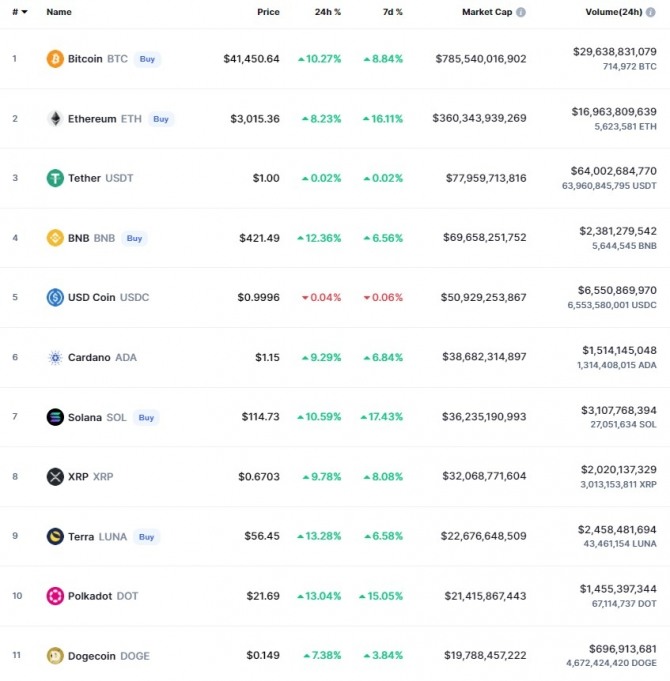Screen dimensions: 670x681
Task: Sort table by 24h % column
Action: (328, 12)
